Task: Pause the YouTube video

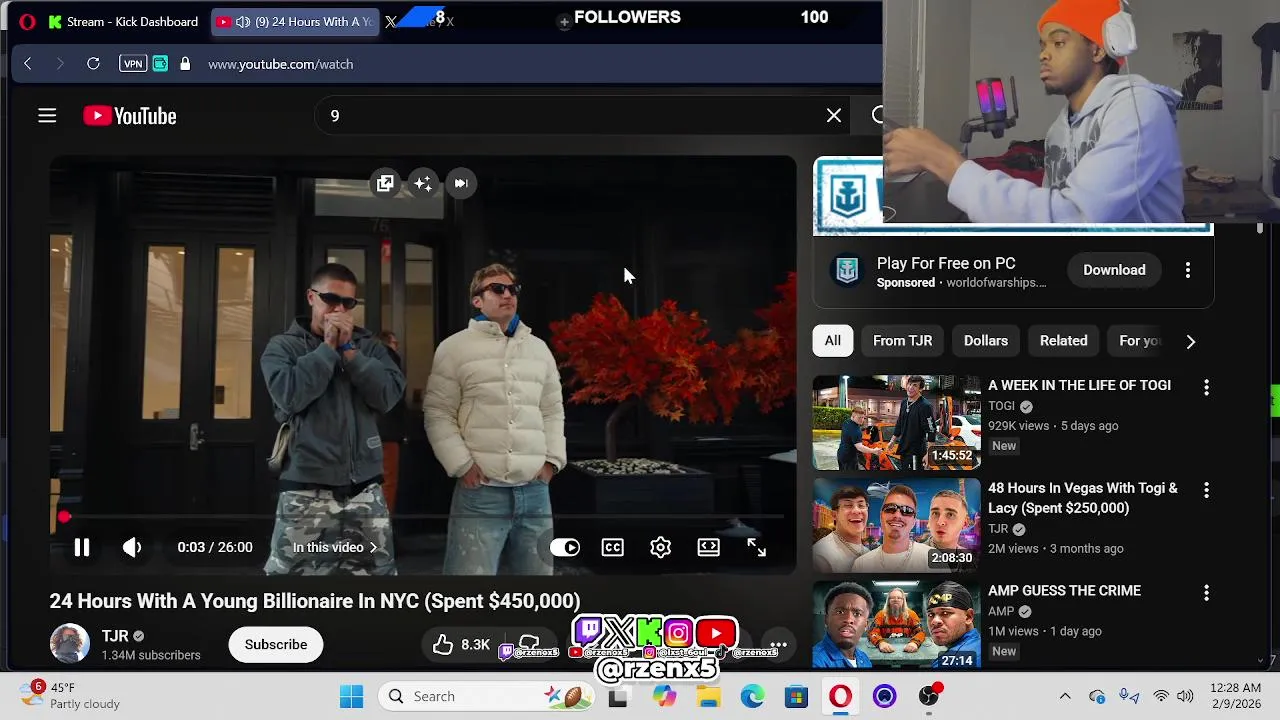Action: click(82, 547)
